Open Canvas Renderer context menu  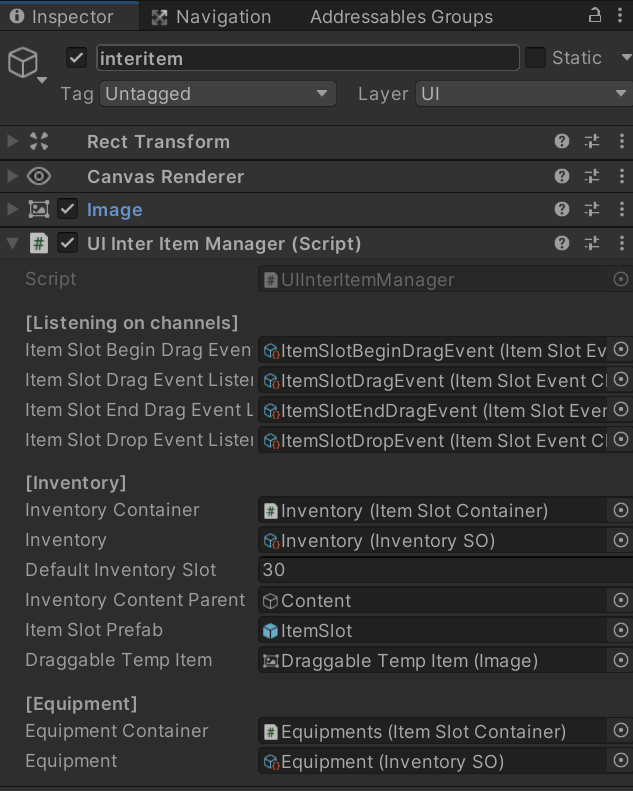click(x=621, y=176)
